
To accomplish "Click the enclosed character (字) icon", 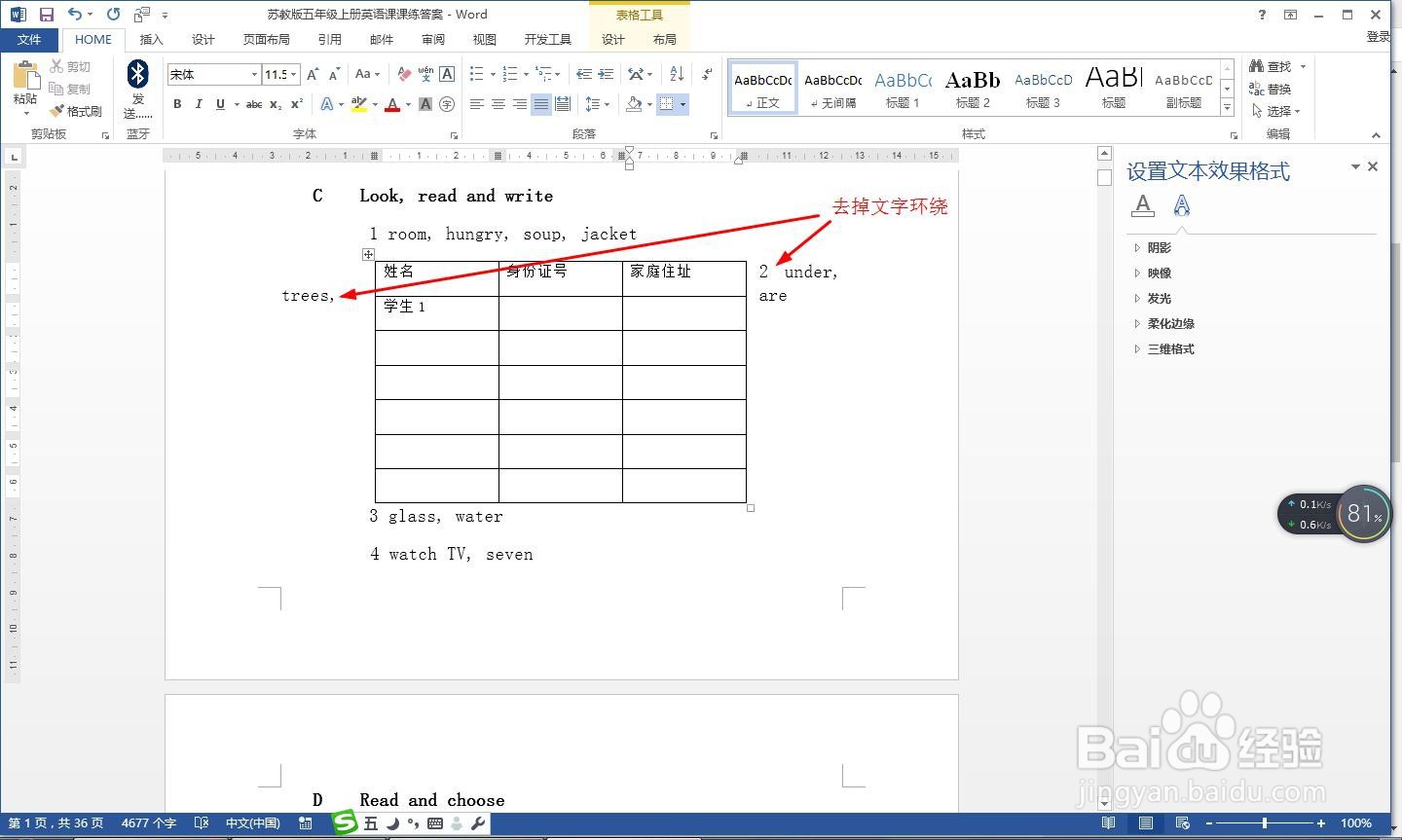I will coord(447,104).
